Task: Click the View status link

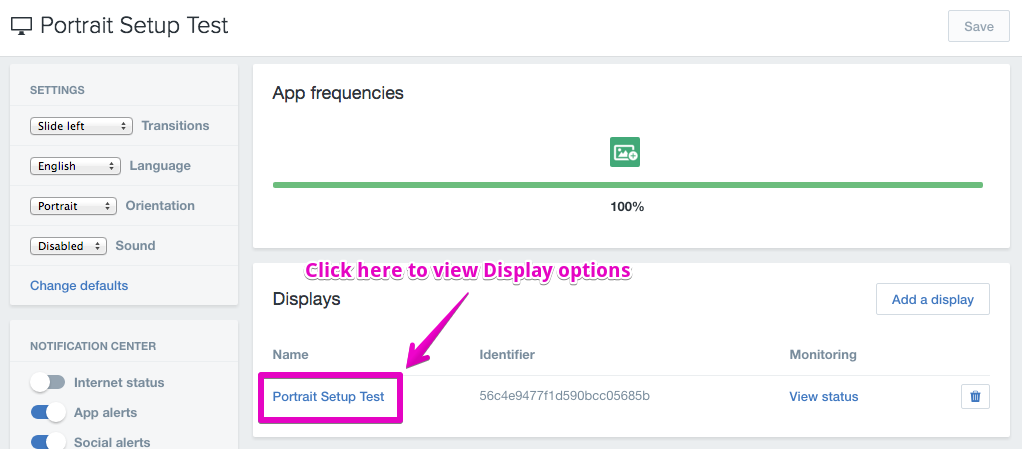Action: 824,396
